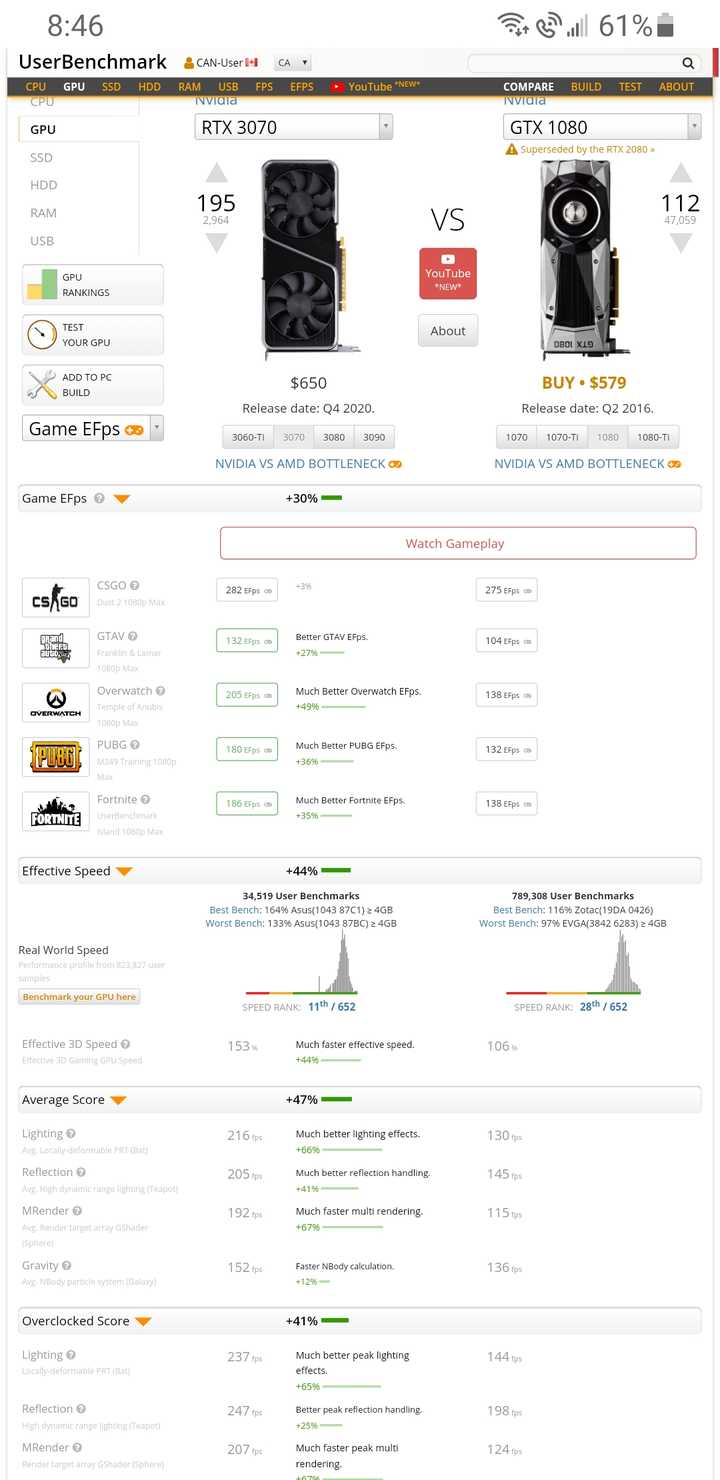This screenshot has width=720, height=1480.
Task: Click the Test Your GPU gauge icon
Action: [42, 335]
